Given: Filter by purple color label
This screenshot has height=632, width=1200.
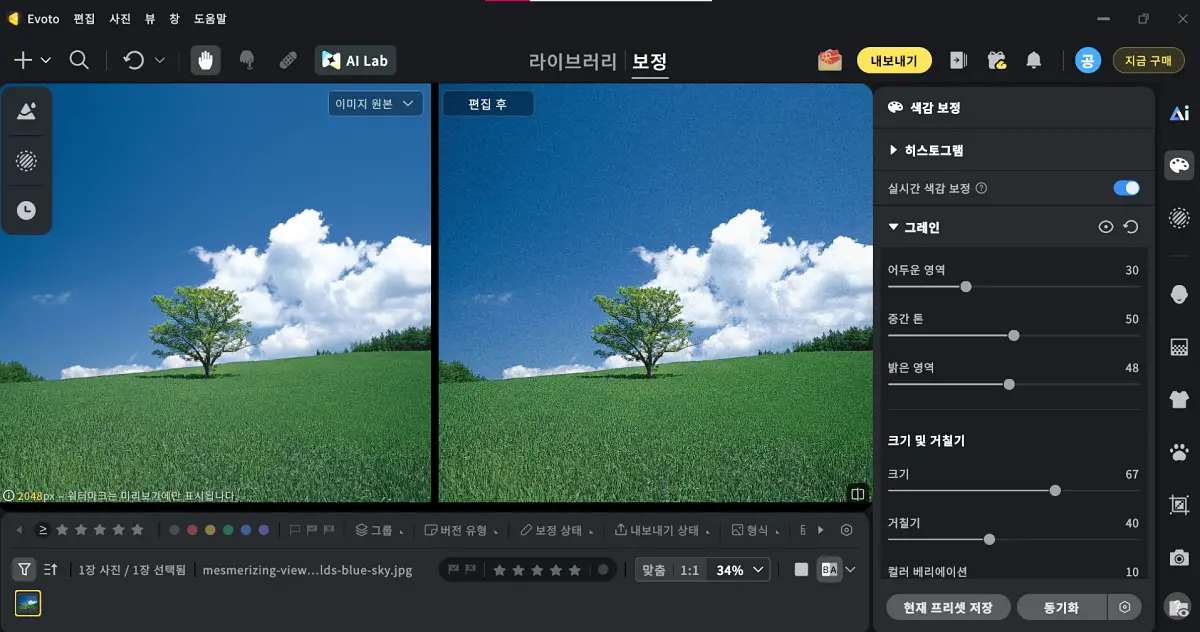Looking at the screenshot, I should tap(263, 530).
